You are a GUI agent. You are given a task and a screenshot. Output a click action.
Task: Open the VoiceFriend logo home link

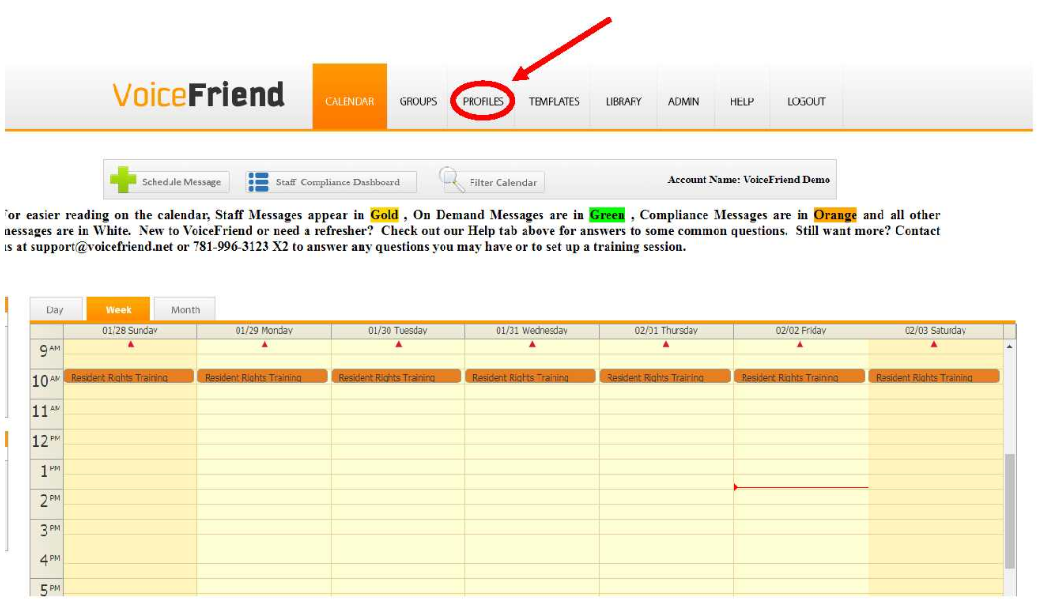198,95
